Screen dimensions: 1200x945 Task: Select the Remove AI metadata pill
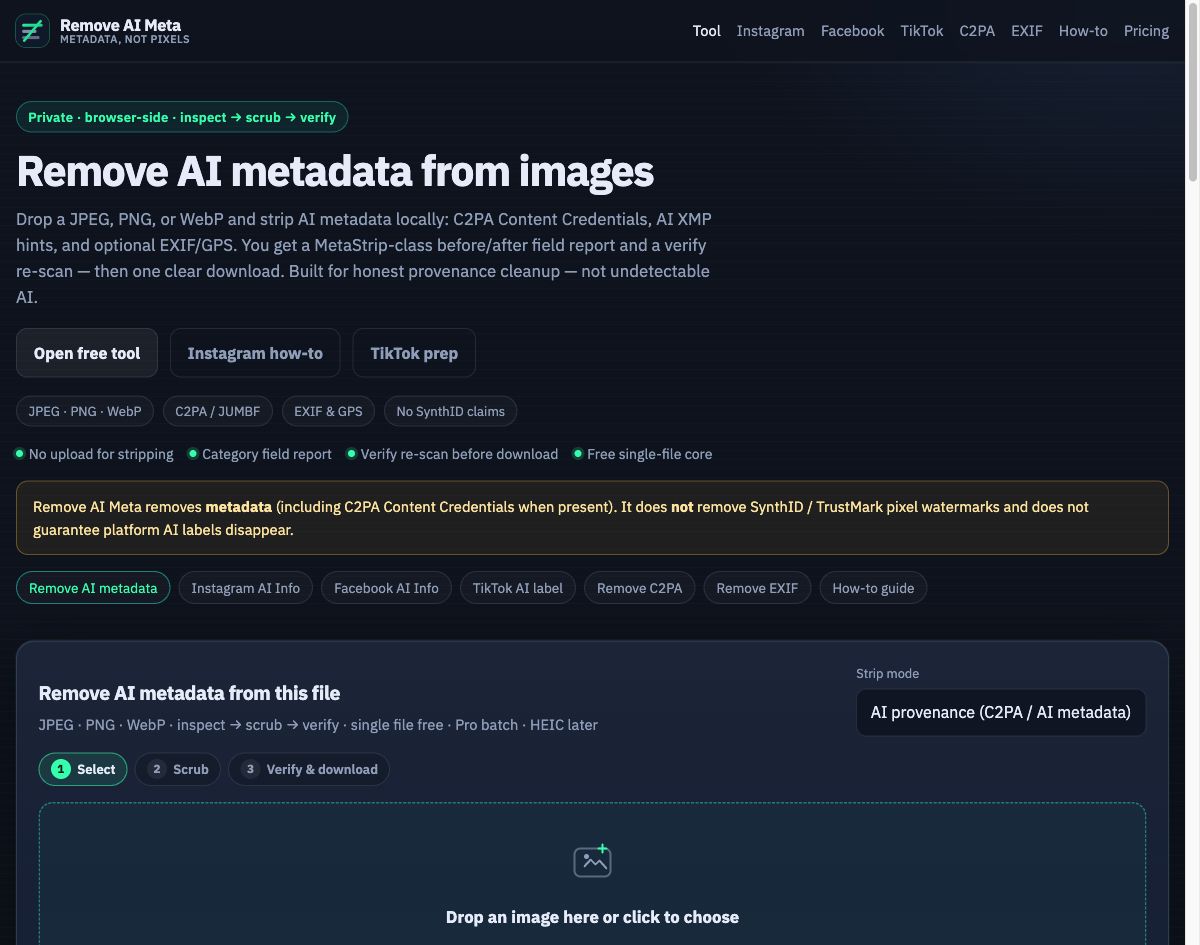[93, 588]
